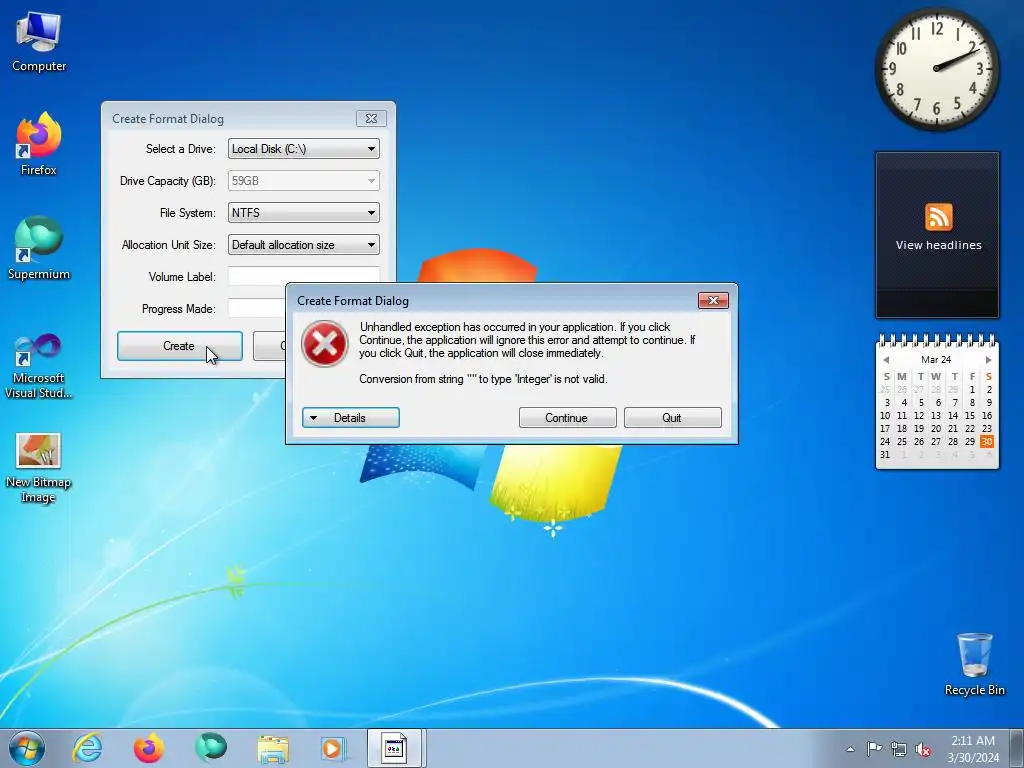Select day 15 in the calendar gadget
The width and height of the screenshot is (1024, 768).
[x=972, y=415]
